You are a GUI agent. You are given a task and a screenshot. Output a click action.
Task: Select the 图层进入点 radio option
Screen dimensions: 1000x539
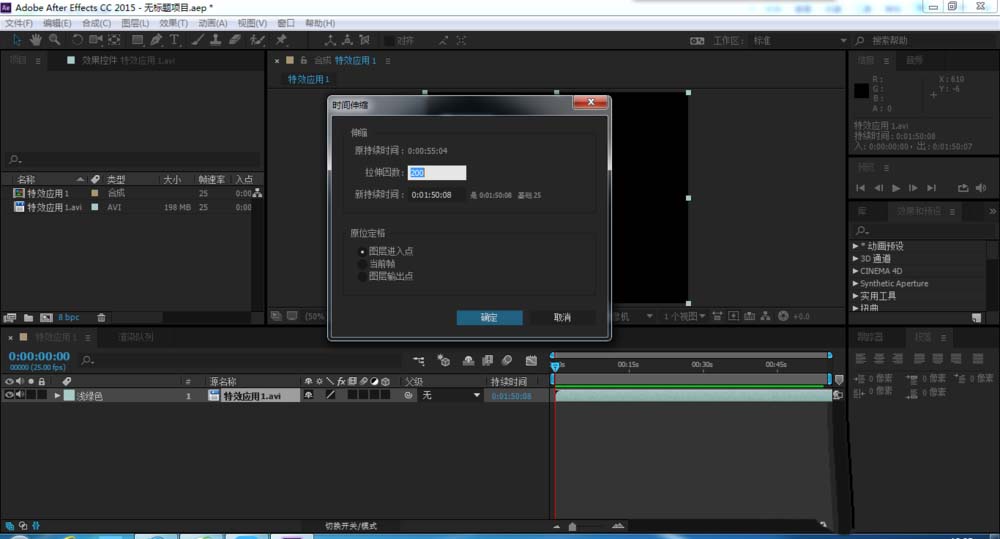363,251
